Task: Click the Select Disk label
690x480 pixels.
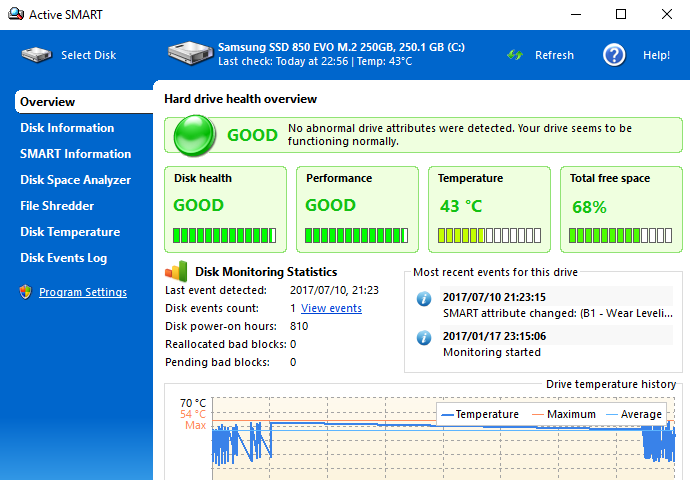Action: pos(88,55)
